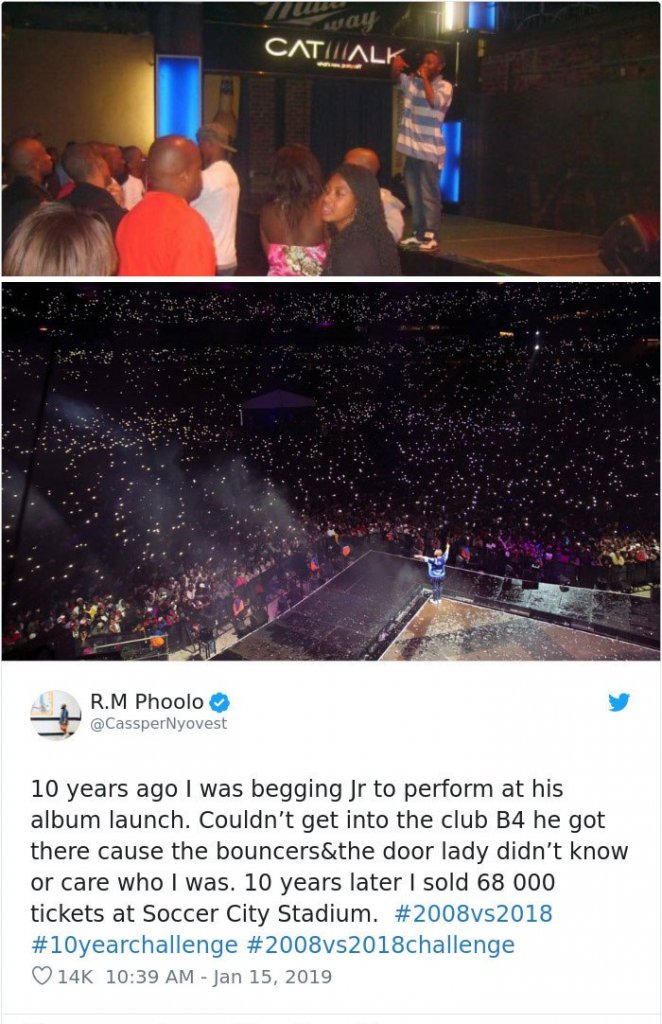662x1024 pixels.
Task: Open the R.M Phoolo display name
Action: [x=147, y=702]
